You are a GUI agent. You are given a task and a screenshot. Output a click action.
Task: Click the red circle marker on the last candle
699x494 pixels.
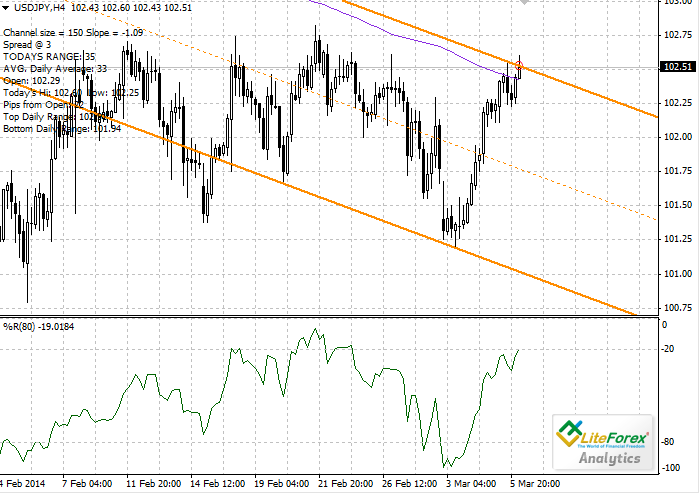519,66
